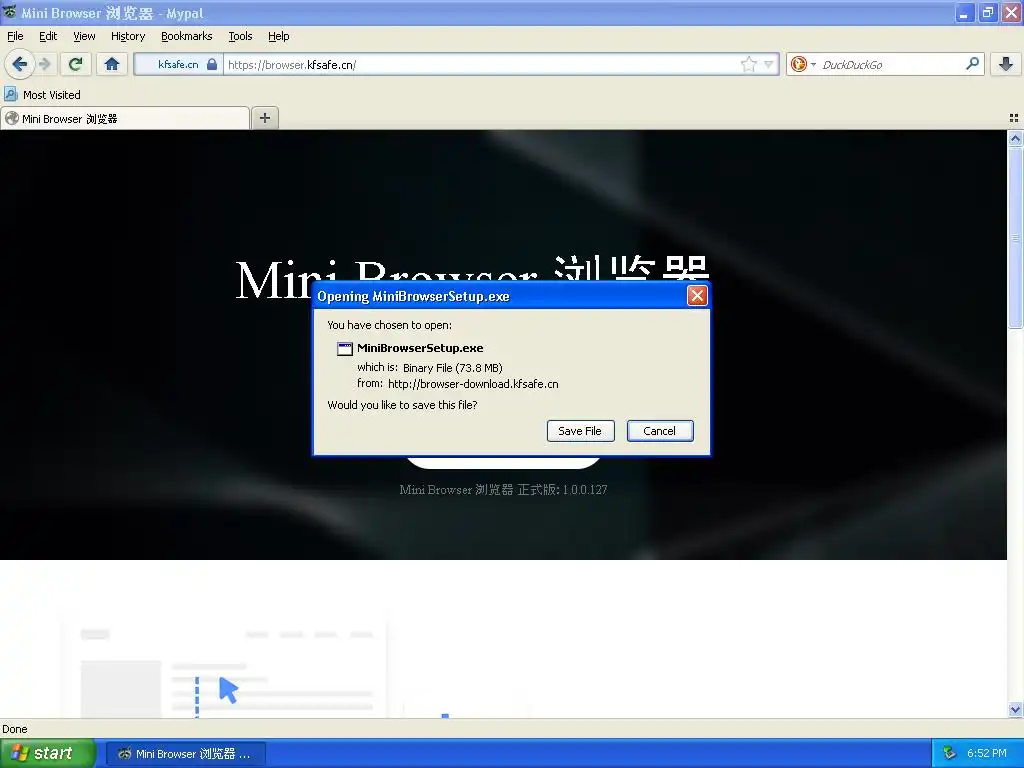Close the Opening MiniBrowserSetup.exe dialog
Image resolution: width=1024 pixels, height=768 pixels.
697,296
